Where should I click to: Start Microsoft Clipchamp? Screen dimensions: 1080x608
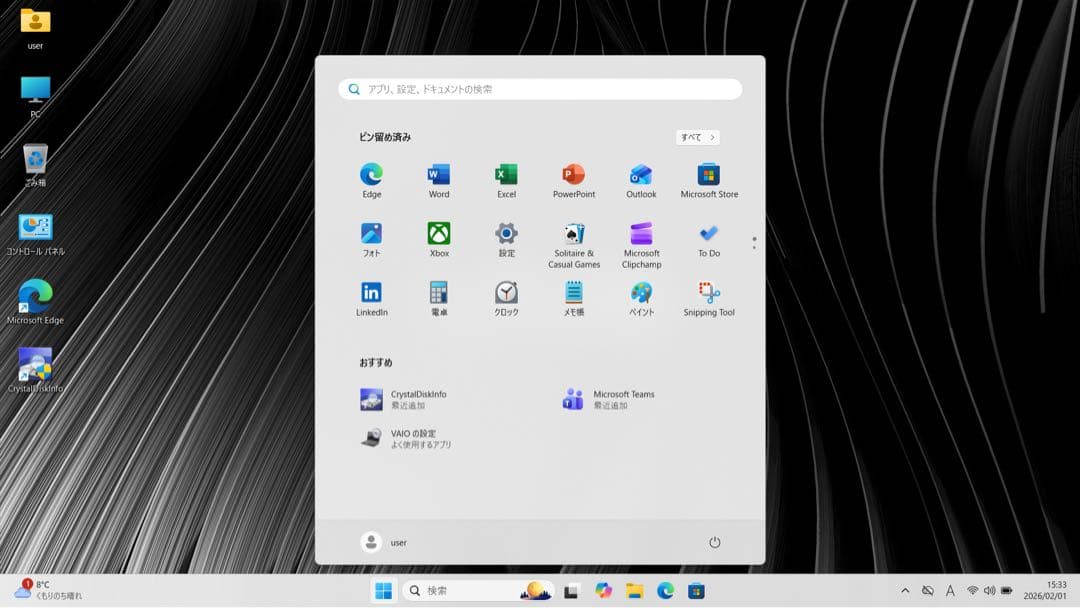(640, 233)
